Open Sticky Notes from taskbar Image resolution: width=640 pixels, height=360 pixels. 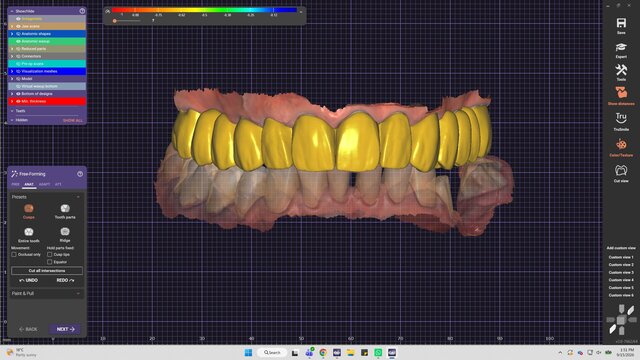364,353
